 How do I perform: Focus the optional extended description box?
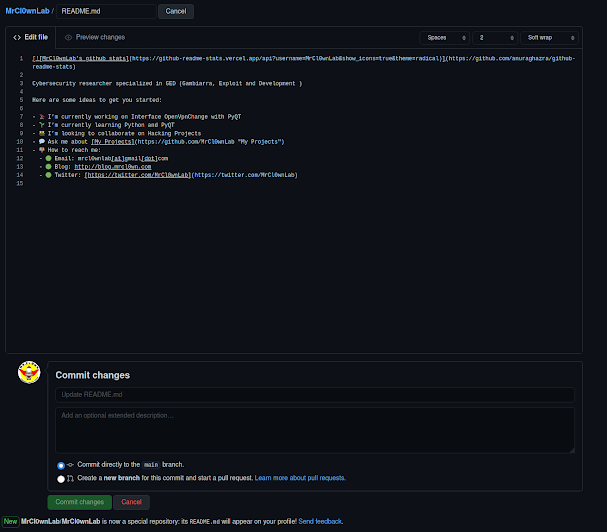(x=315, y=430)
